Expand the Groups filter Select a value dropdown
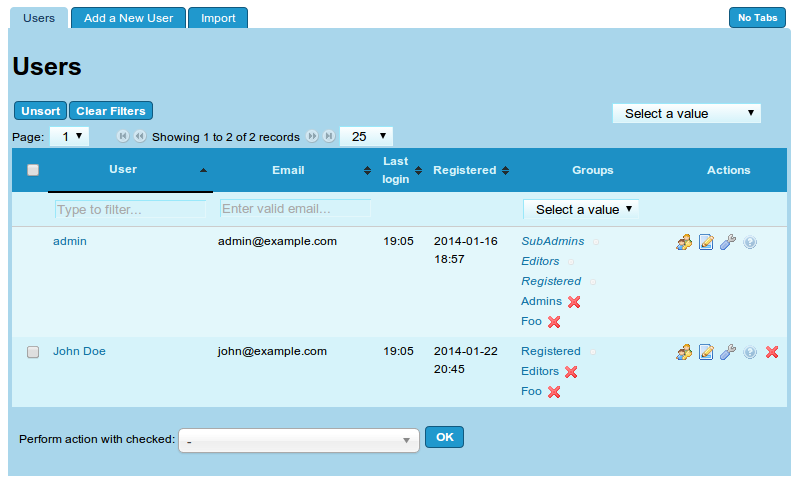The height and width of the screenshot is (486, 797). coord(581,209)
